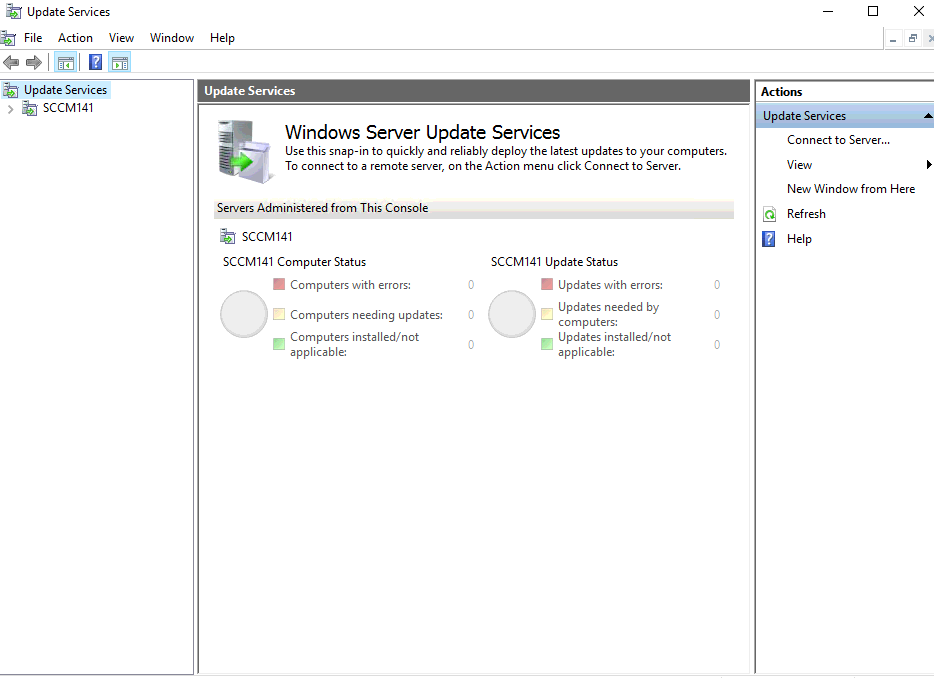
Task: Expand the SCCM141 tree node
Action: coord(10,109)
